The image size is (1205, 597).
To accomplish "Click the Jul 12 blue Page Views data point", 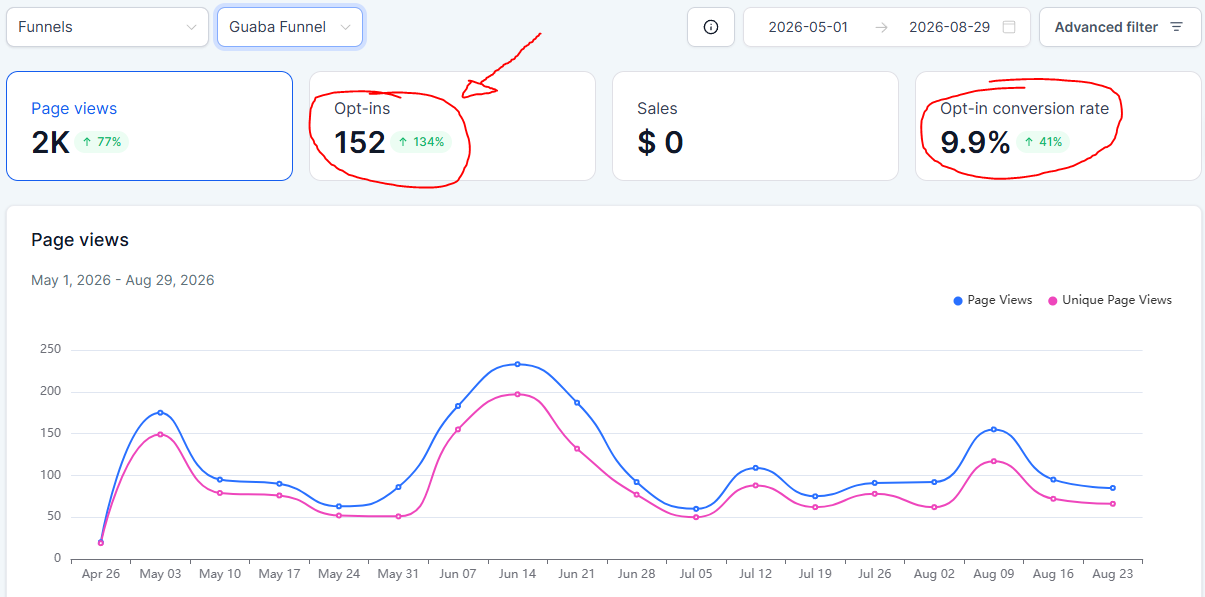I will tap(755, 467).
